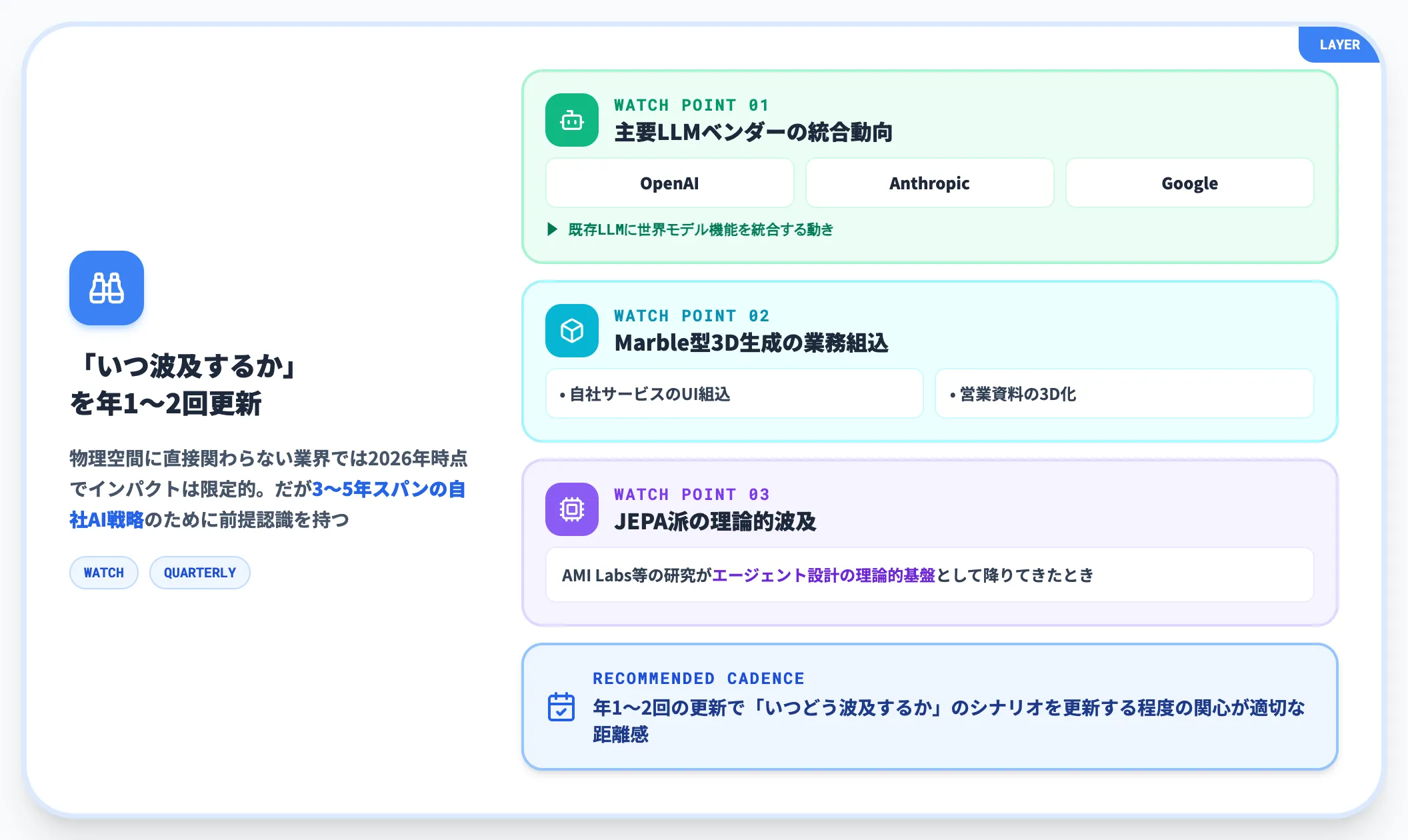Viewport: 1408px width, 840px height.
Task: Click the purple エージェント設計の理論的基盤 text
Action: [824, 575]
